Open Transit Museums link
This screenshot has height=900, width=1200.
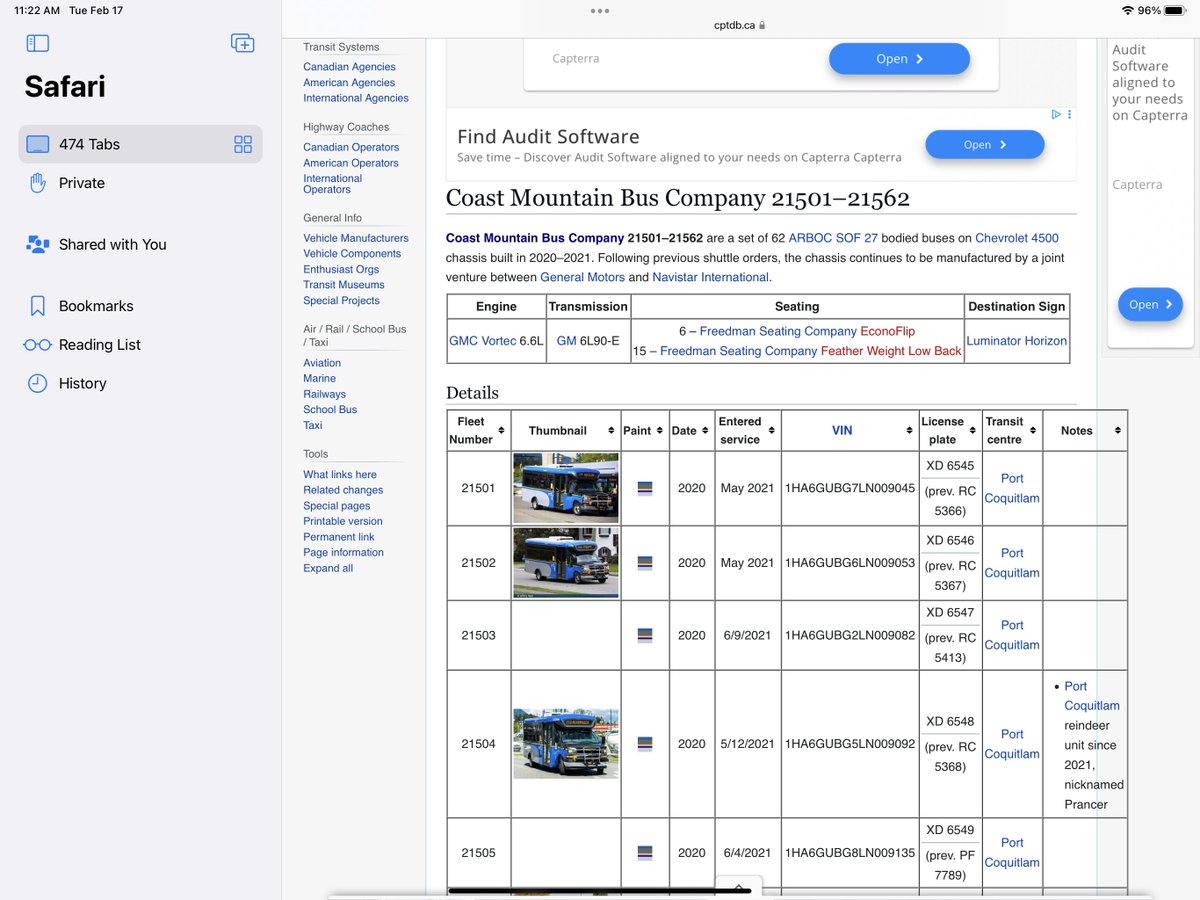coord(344,285)
